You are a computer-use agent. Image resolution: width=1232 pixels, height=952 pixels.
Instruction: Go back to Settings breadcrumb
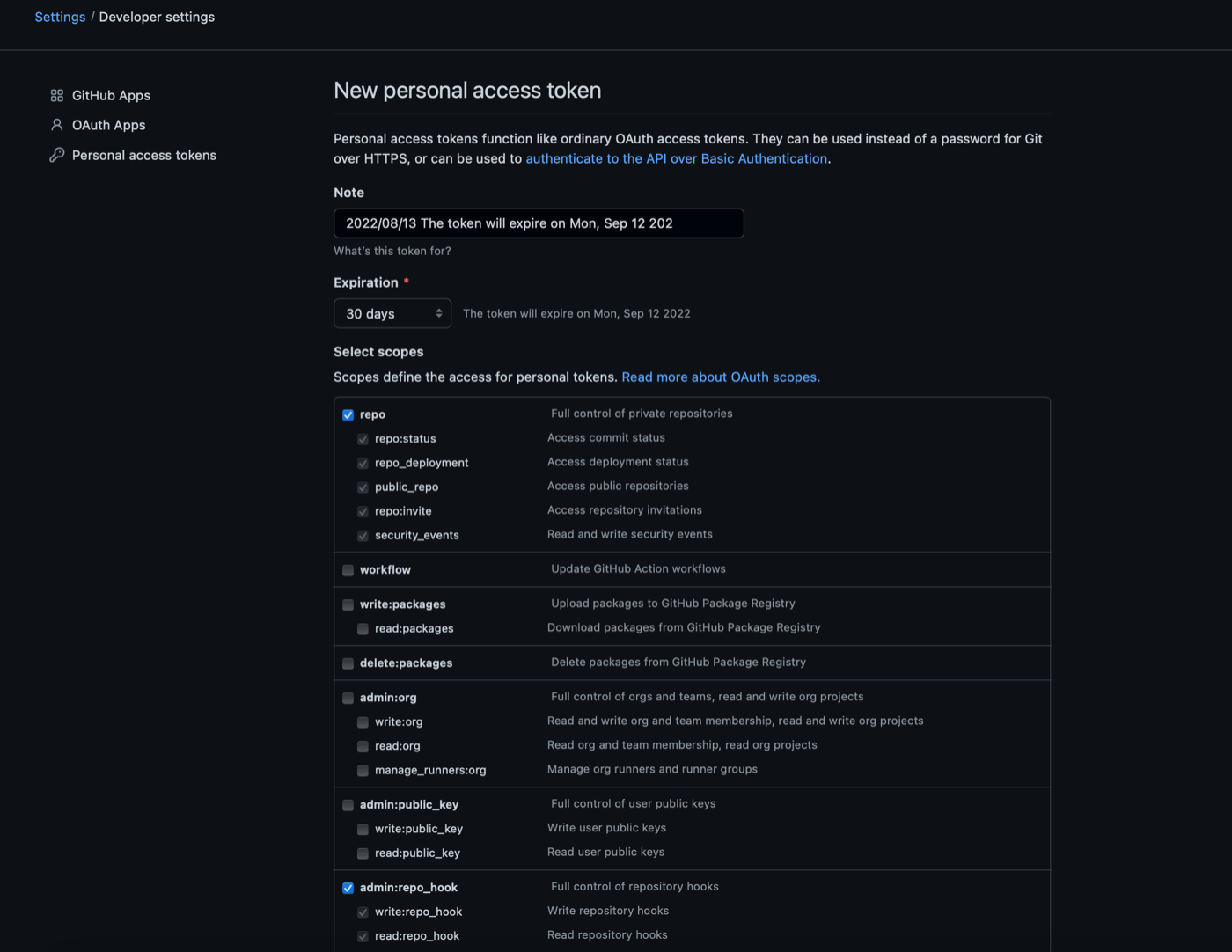tap(60, 17)
